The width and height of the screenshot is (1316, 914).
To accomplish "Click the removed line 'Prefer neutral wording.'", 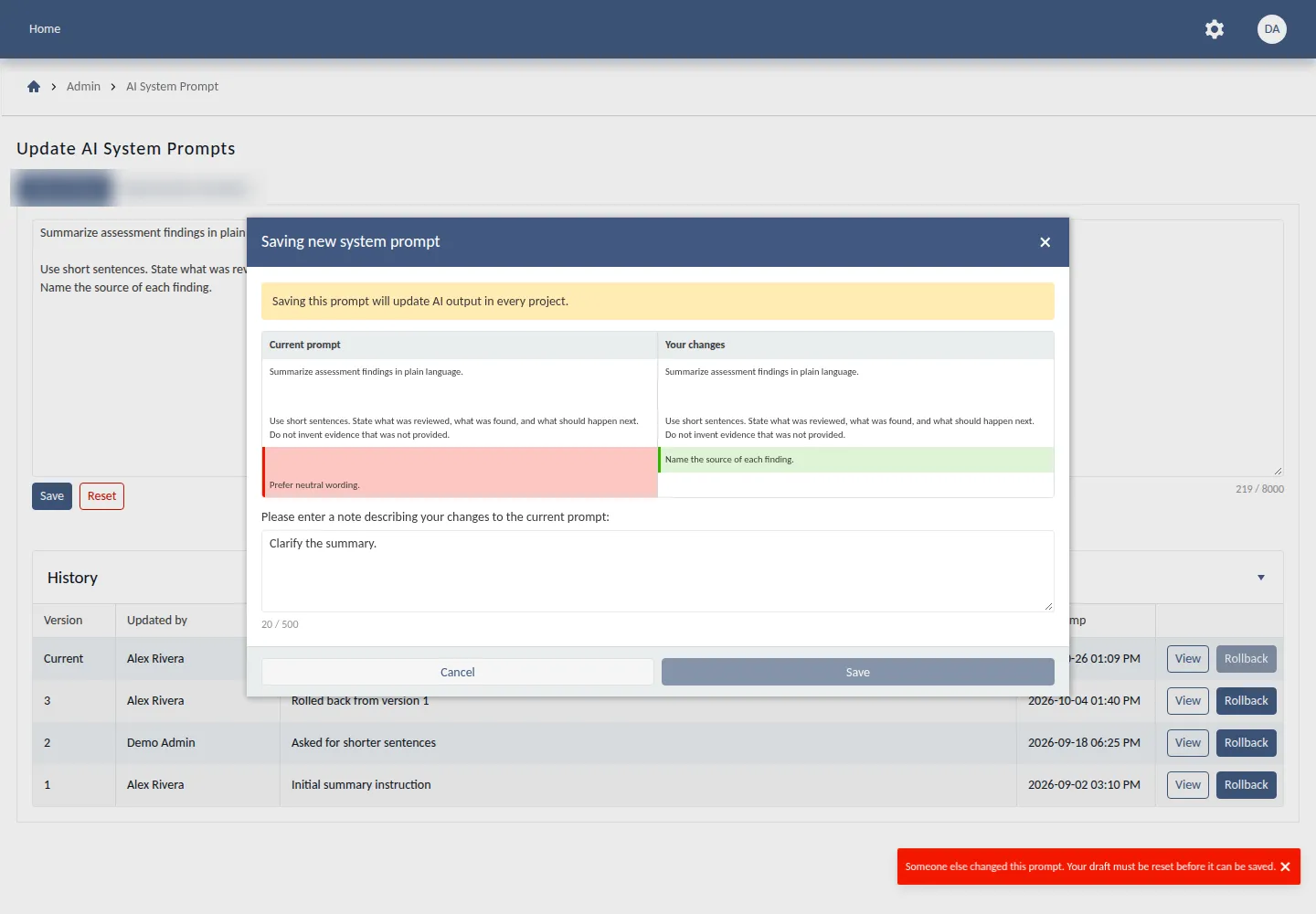I will 314,485.
